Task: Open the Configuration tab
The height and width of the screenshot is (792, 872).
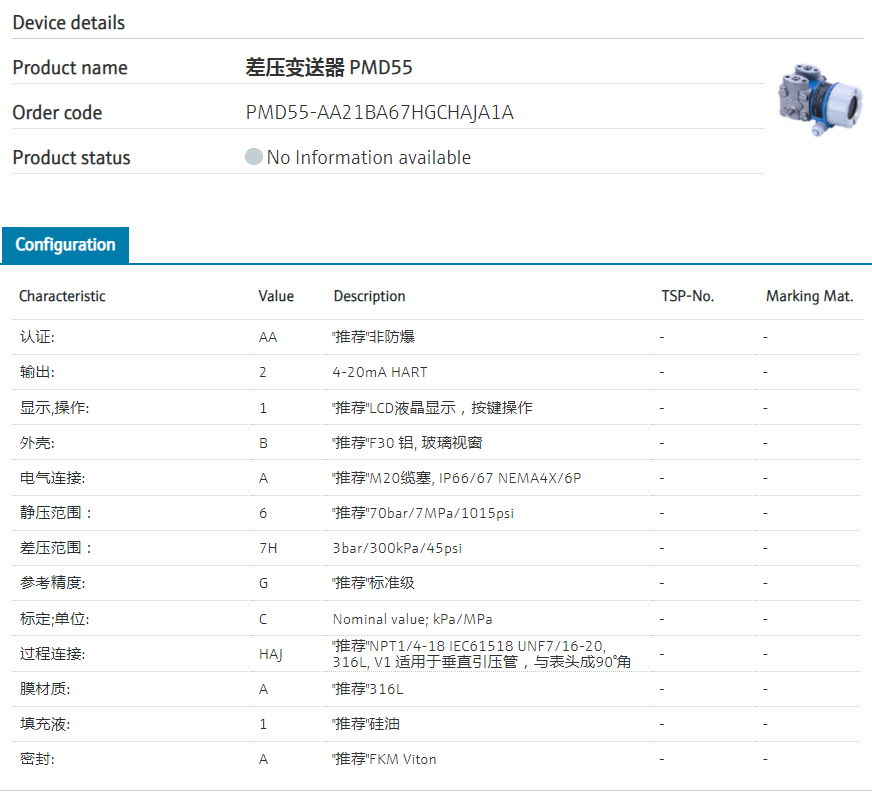Action: coord(65,245)
